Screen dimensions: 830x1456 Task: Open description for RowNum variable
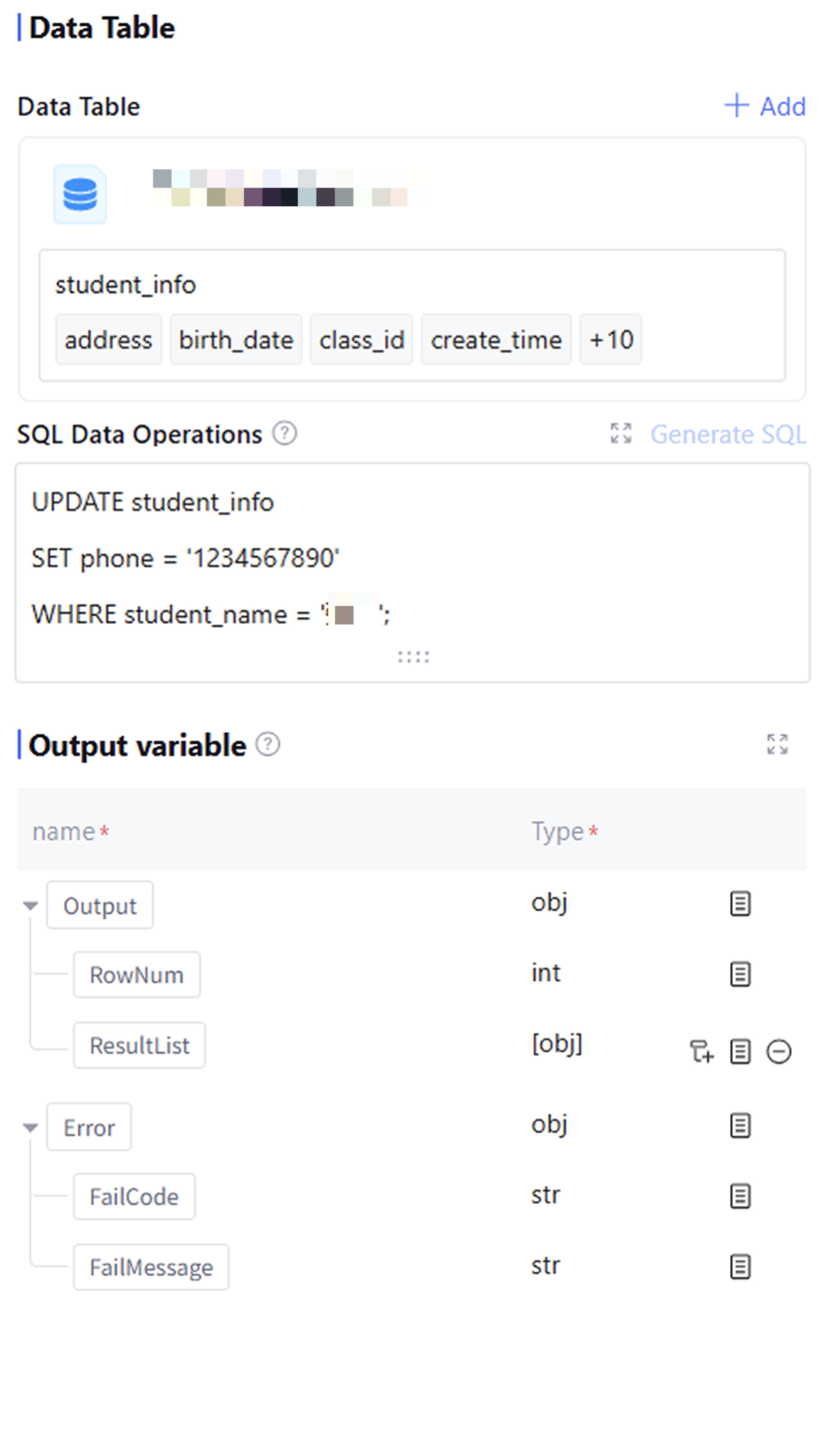740,975
